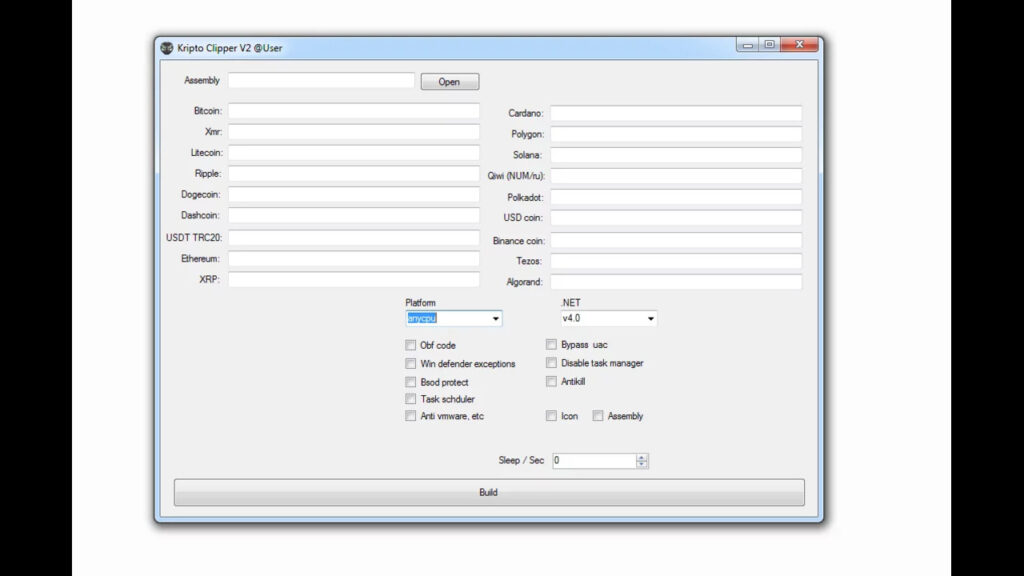Focus the Assembly path input field

coord(321,80)
